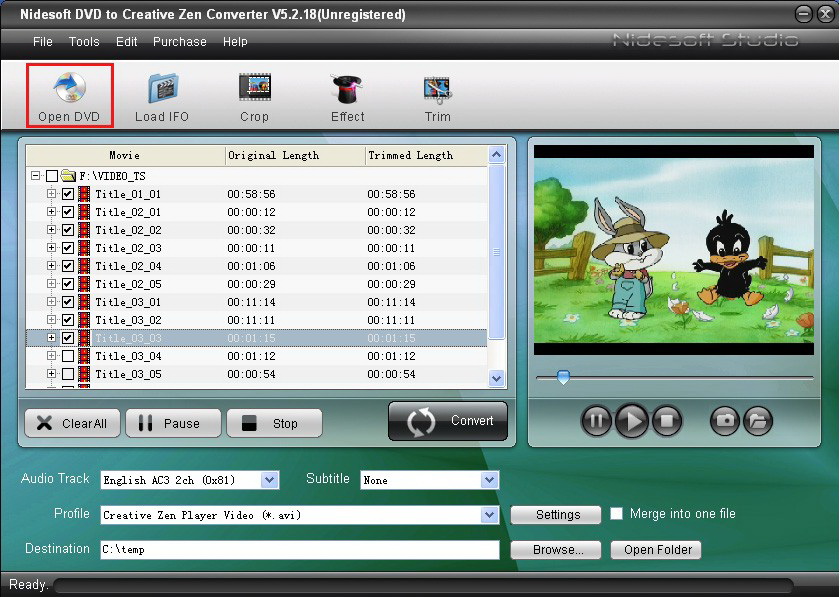Stop preview playback with round stop button
840x597 pixels.
[x=667, y=421]
